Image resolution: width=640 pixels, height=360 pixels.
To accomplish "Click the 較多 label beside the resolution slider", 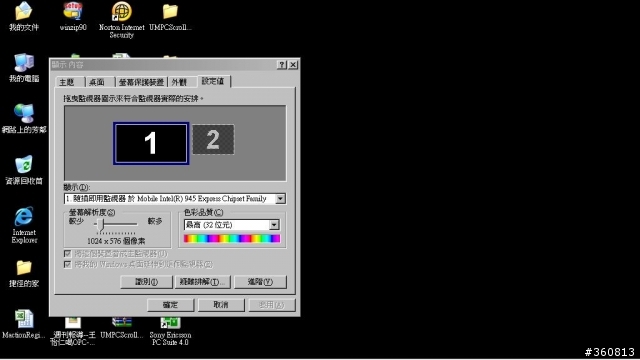I will click(x=155, y=221).
